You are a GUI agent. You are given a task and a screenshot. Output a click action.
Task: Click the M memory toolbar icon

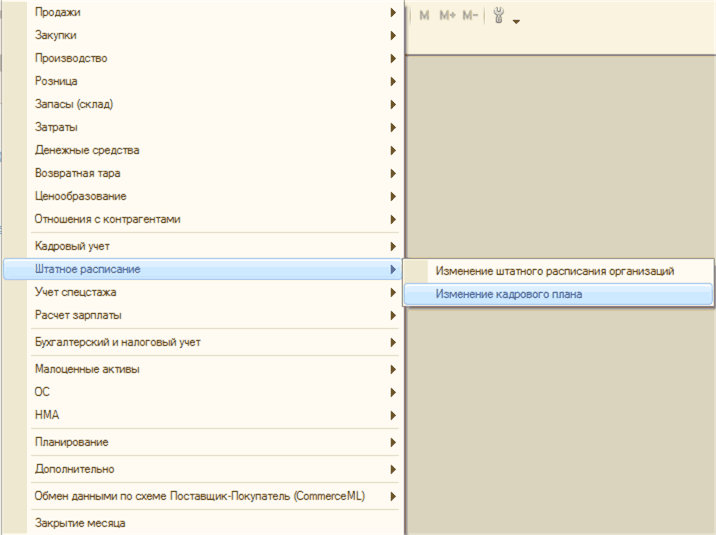[x=425, y=17]
